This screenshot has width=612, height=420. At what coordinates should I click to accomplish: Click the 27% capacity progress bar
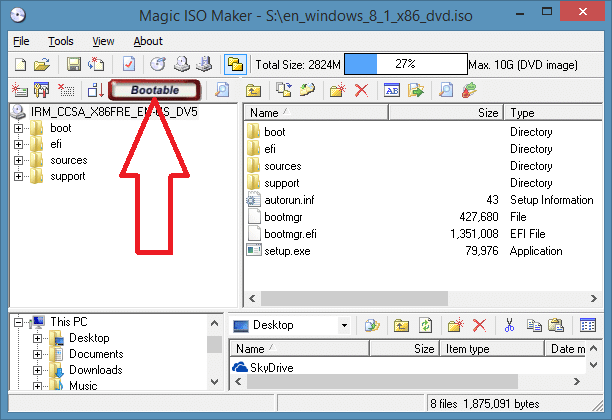pyautogui.click(x=406, y=64)
